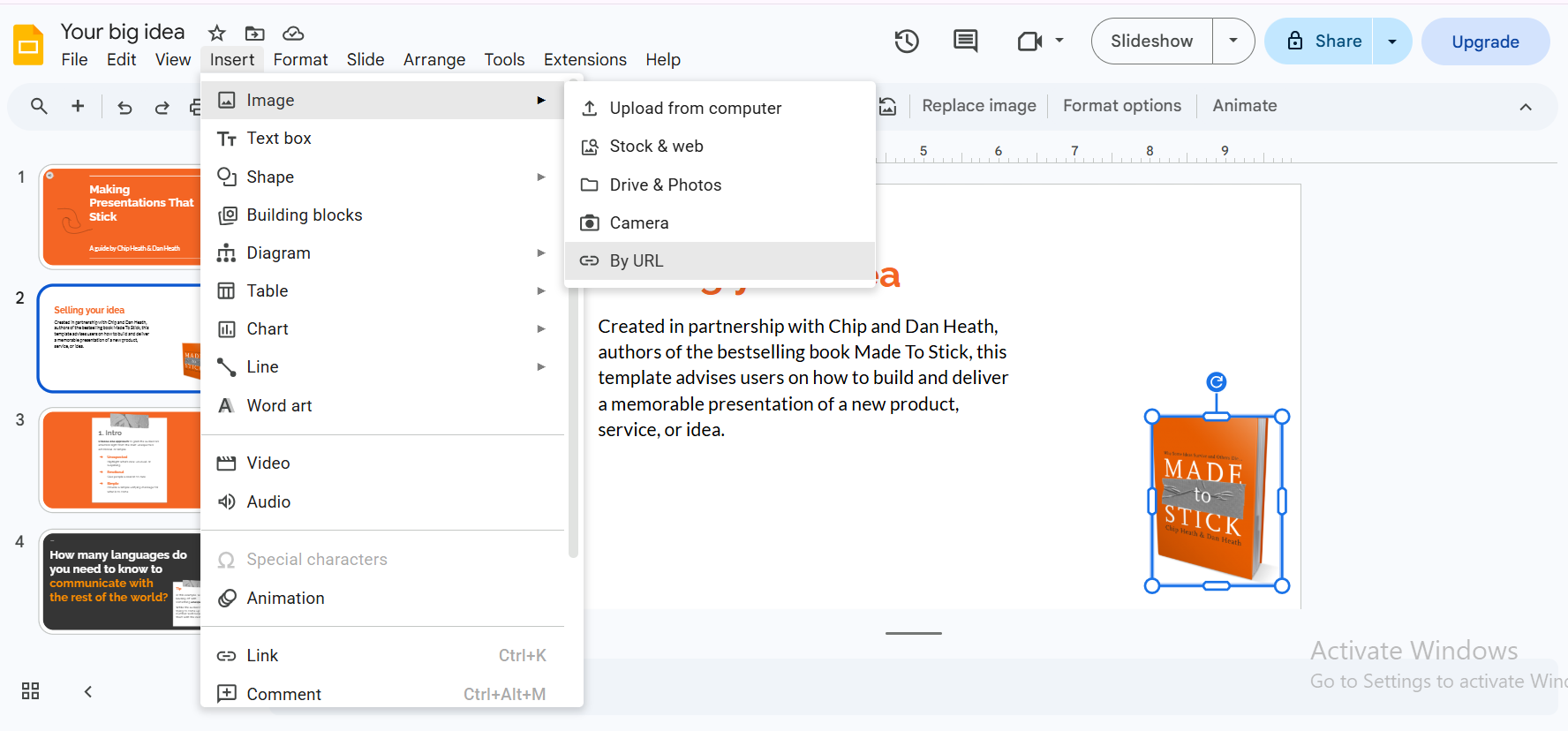Open the View menu
1568x731 pixels.
173,59
